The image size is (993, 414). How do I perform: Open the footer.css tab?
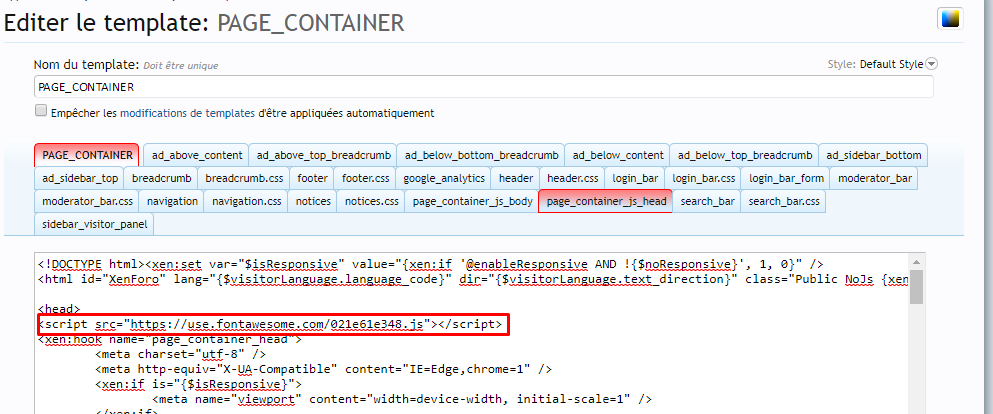[365, 179]
